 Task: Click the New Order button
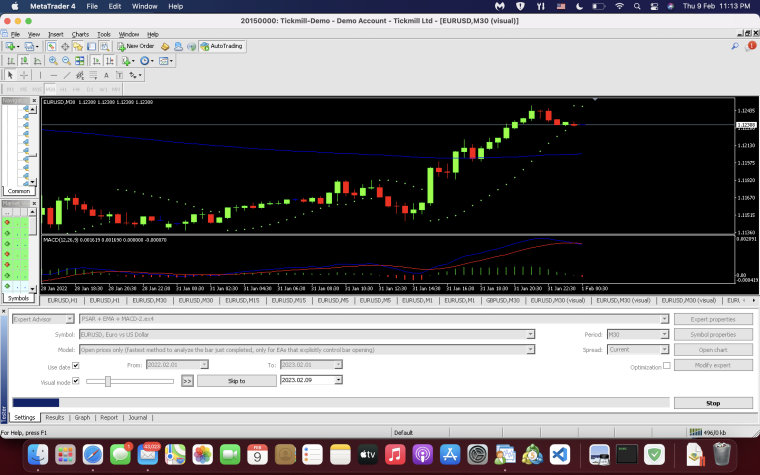point(136,46)
